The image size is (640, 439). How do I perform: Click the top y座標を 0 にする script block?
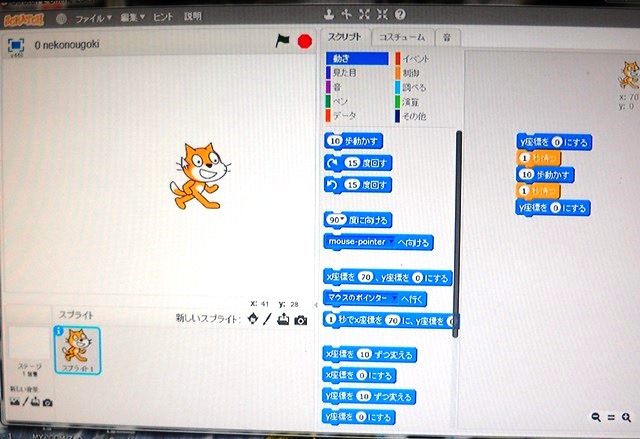(554, 142)
